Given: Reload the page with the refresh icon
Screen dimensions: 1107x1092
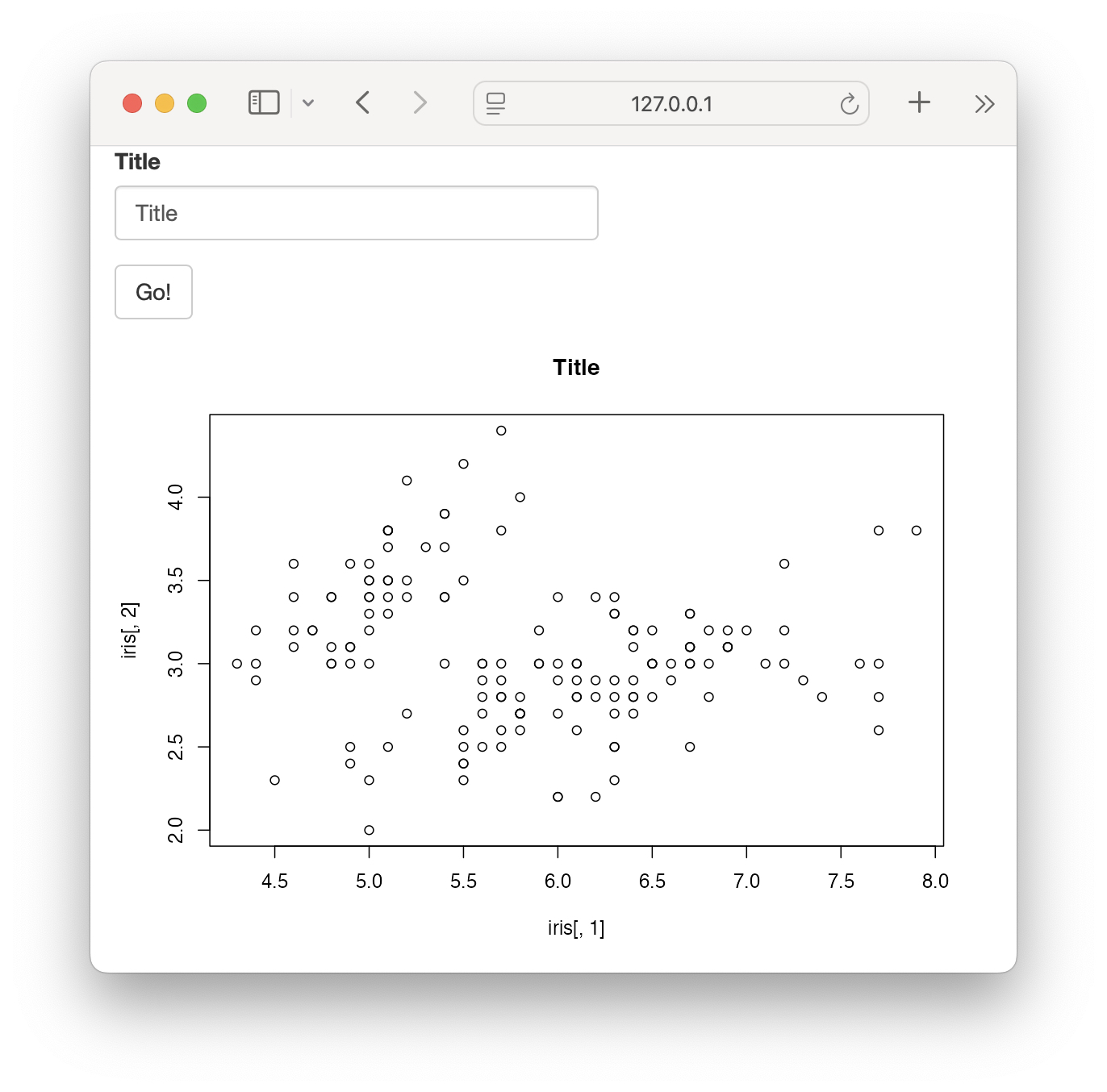Looking at the screenshot, I should 849,103.
